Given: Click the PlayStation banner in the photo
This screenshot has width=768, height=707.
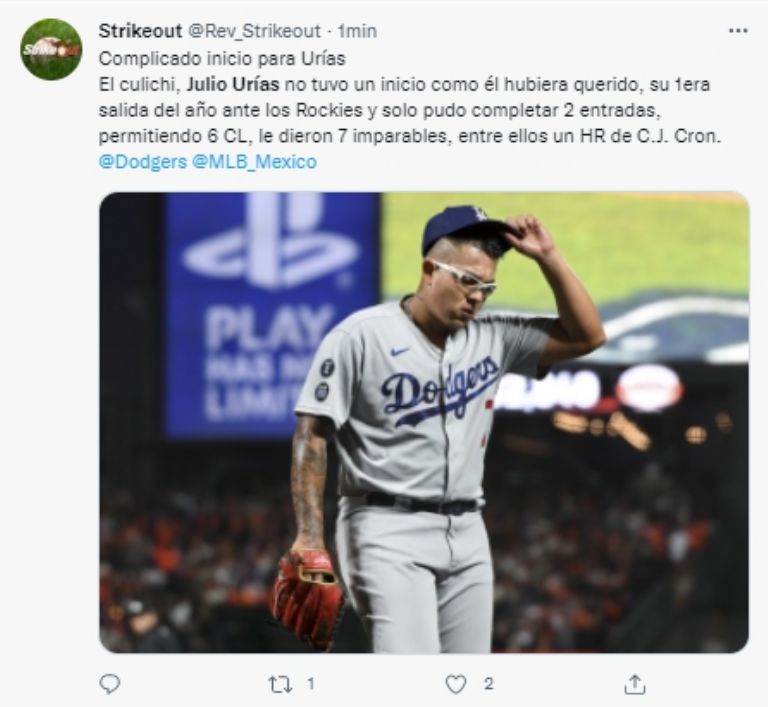Looking at the screenshot, I should click(x=271, y=314).
